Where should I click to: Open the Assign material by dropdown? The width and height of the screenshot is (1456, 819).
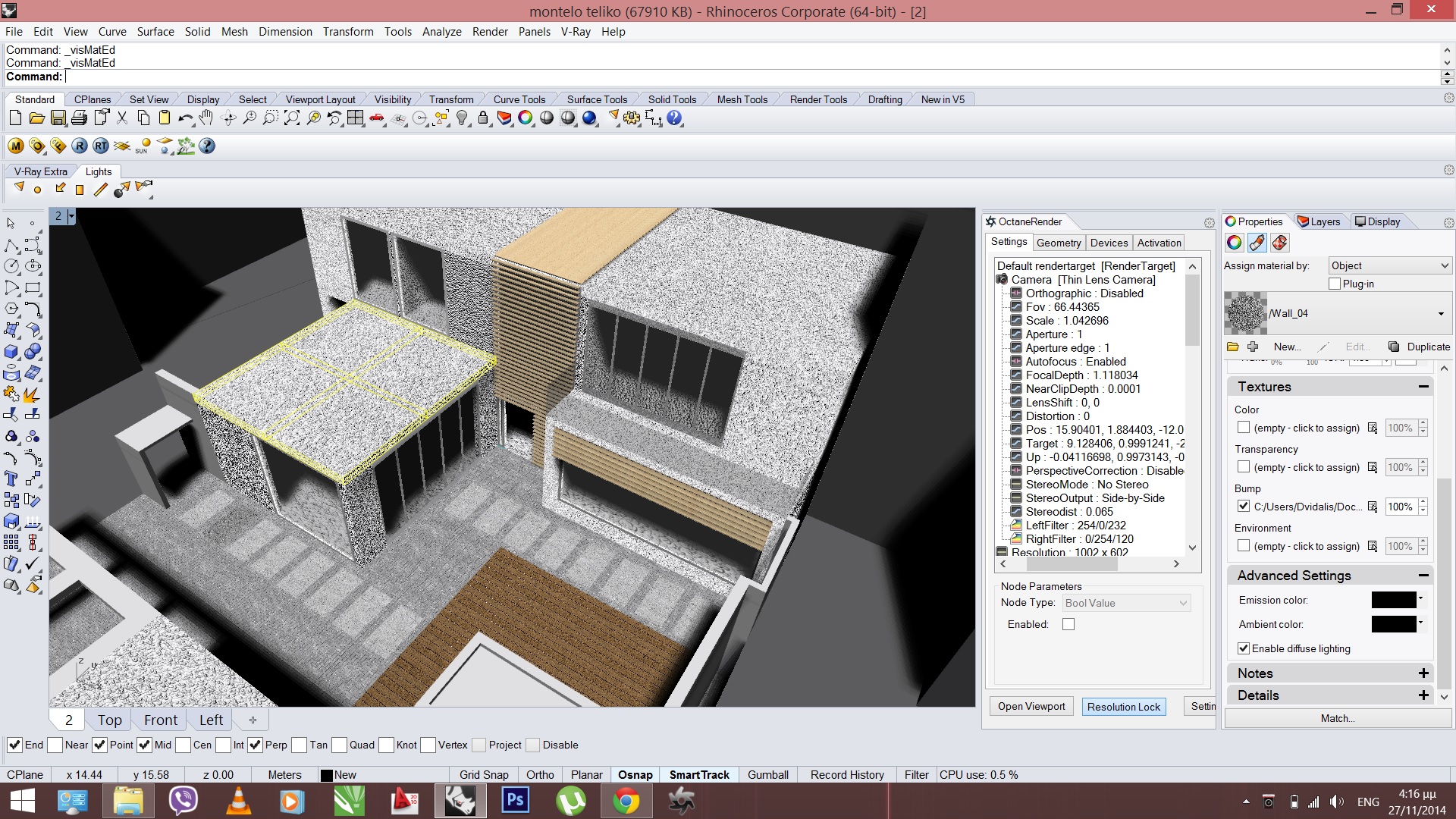click(1390, 265)
